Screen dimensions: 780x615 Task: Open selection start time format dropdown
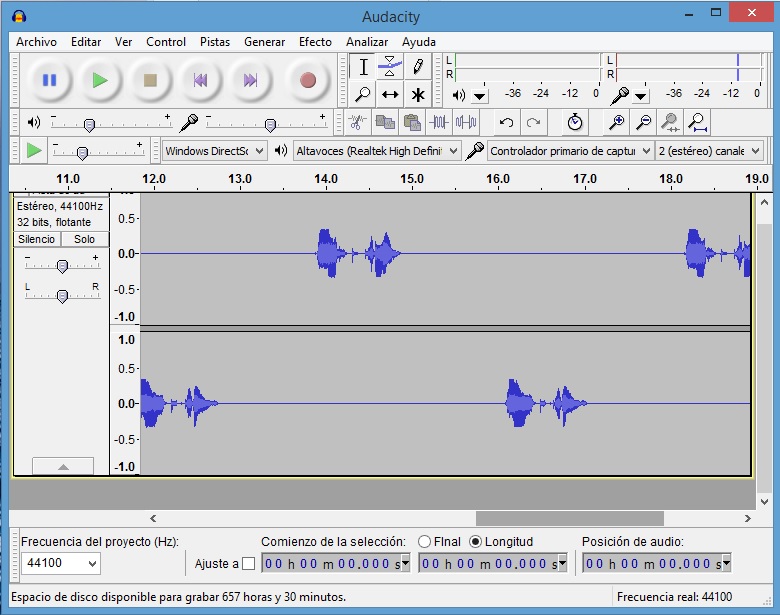405,563
